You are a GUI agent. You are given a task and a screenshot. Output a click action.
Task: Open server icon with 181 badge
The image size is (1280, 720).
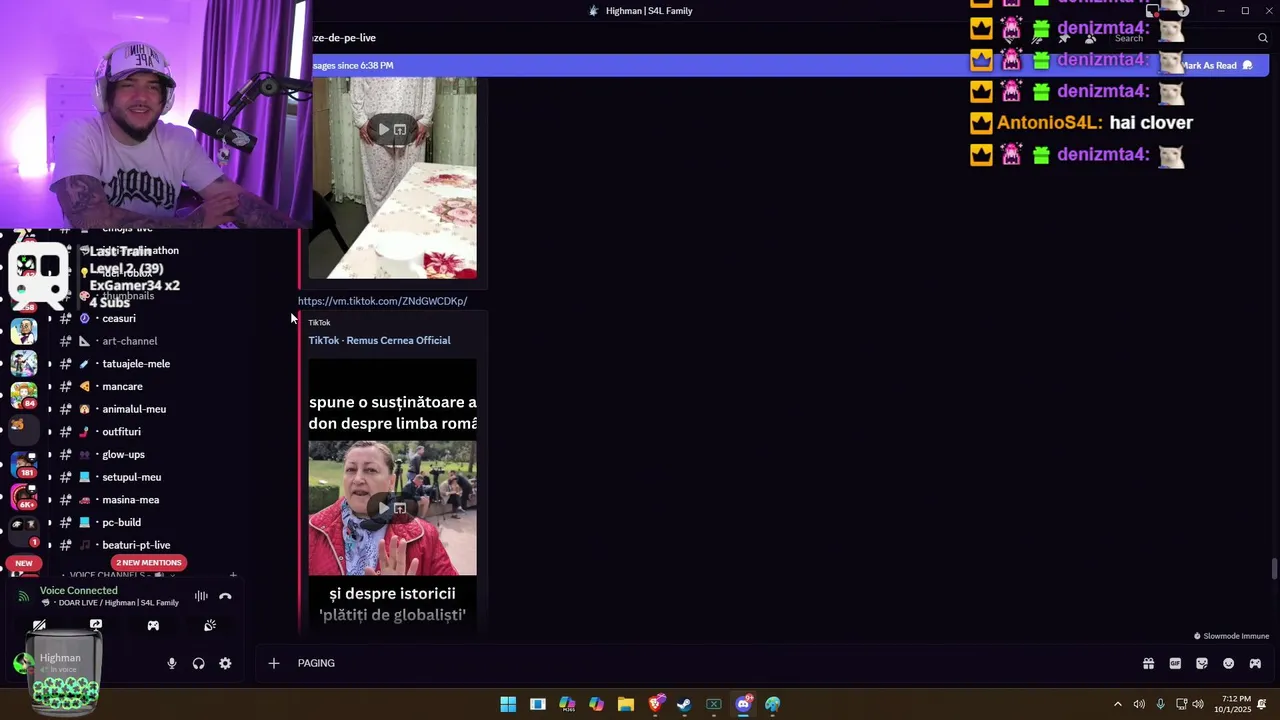(x=24, y=464)
